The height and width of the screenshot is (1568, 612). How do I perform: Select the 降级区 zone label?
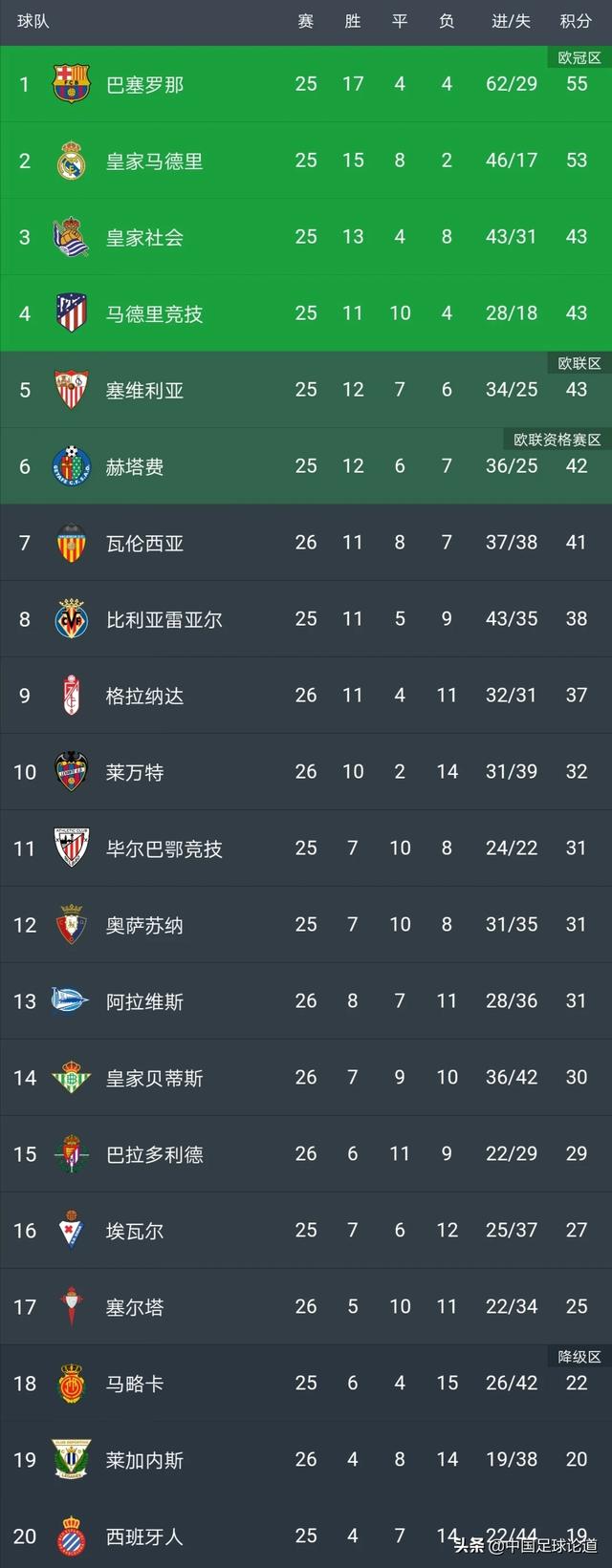pos(579,1357)
